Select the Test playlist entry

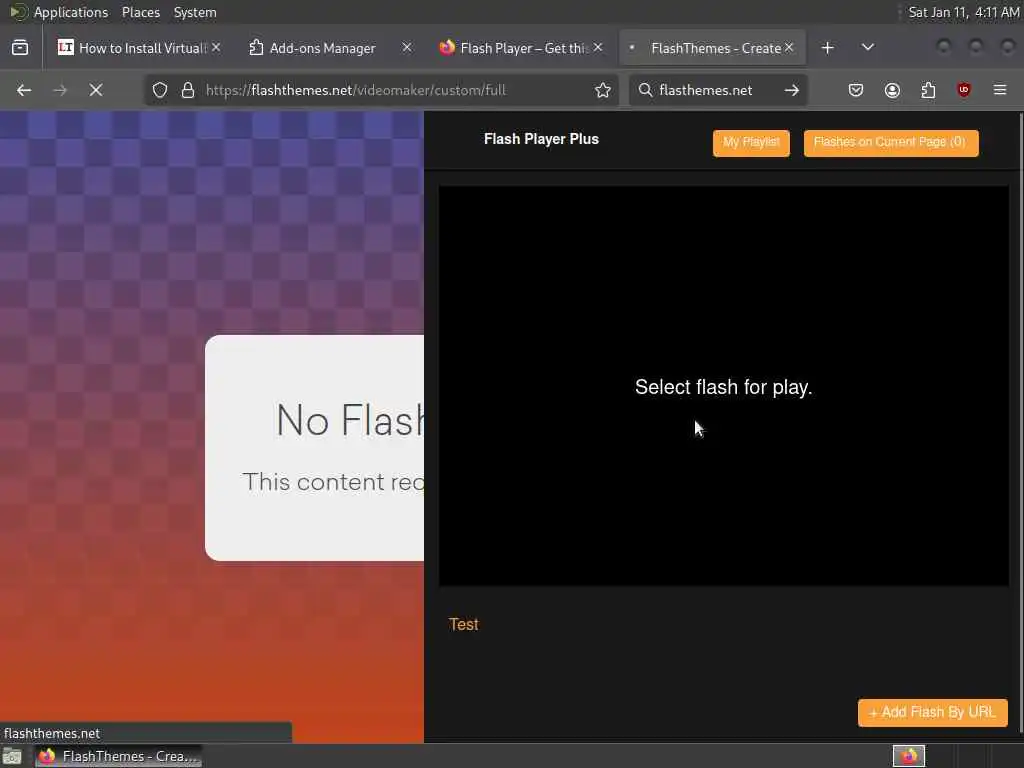pos(464,624)
